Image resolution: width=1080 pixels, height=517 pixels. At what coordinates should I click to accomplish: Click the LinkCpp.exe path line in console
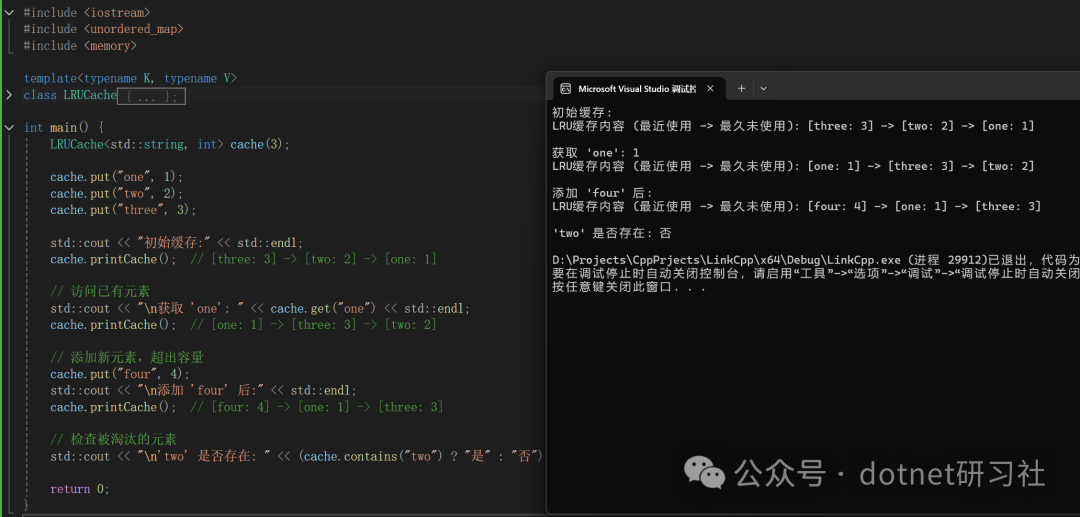click(x=816, y=260)
